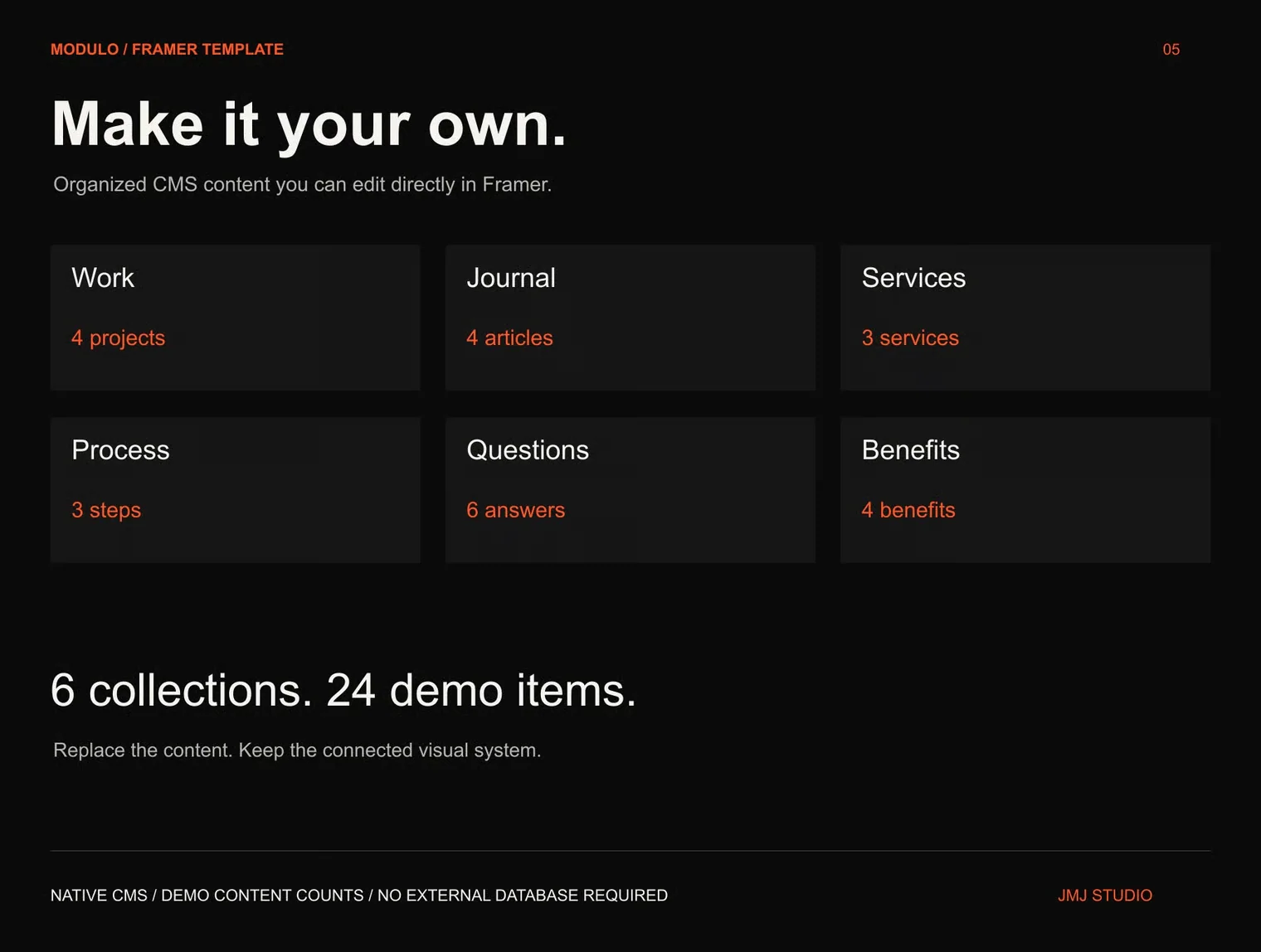Click the '4 projects' count text
This screenshot has width=1261, height=952.
coord(118,338)
